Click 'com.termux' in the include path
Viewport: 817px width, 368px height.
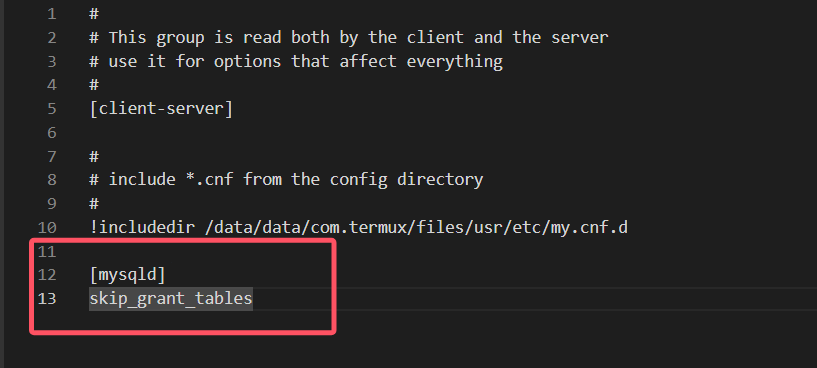coord(352,227)
